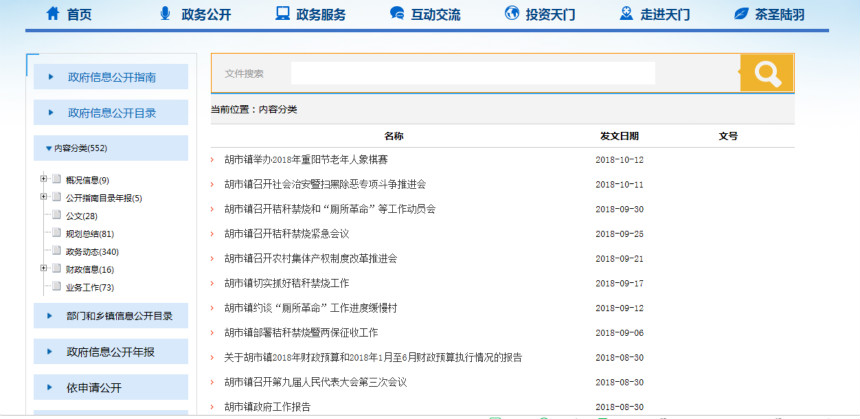Click the person icon beside 走进天门
This screenshot has height=419, width=860.
[626, 14]
